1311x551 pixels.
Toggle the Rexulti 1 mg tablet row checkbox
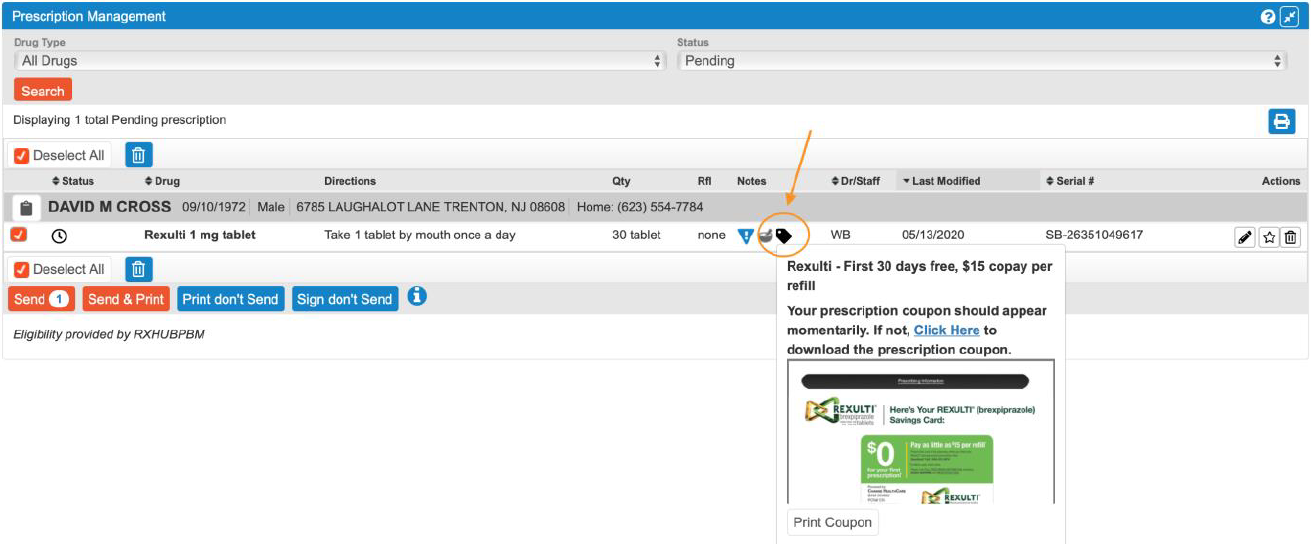pos(19,235)
